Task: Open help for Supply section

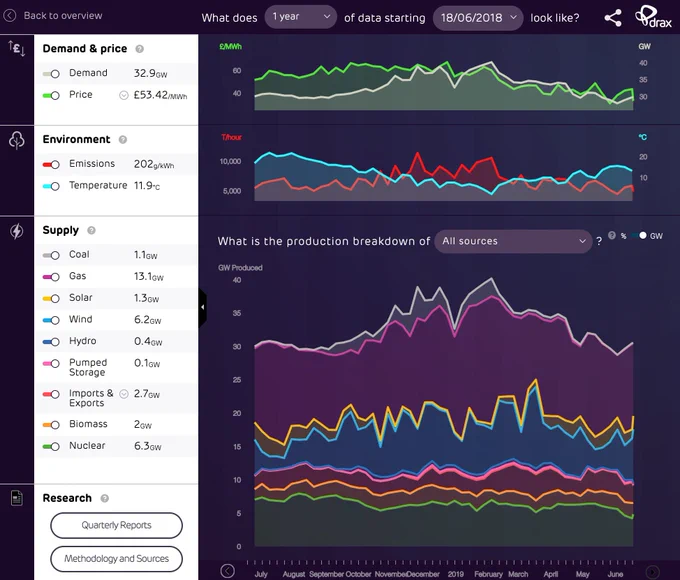Action: (91, 230)
